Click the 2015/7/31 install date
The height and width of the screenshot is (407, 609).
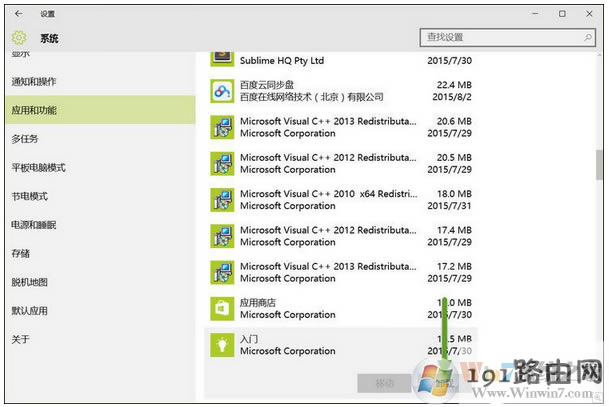tap(449, 206)
